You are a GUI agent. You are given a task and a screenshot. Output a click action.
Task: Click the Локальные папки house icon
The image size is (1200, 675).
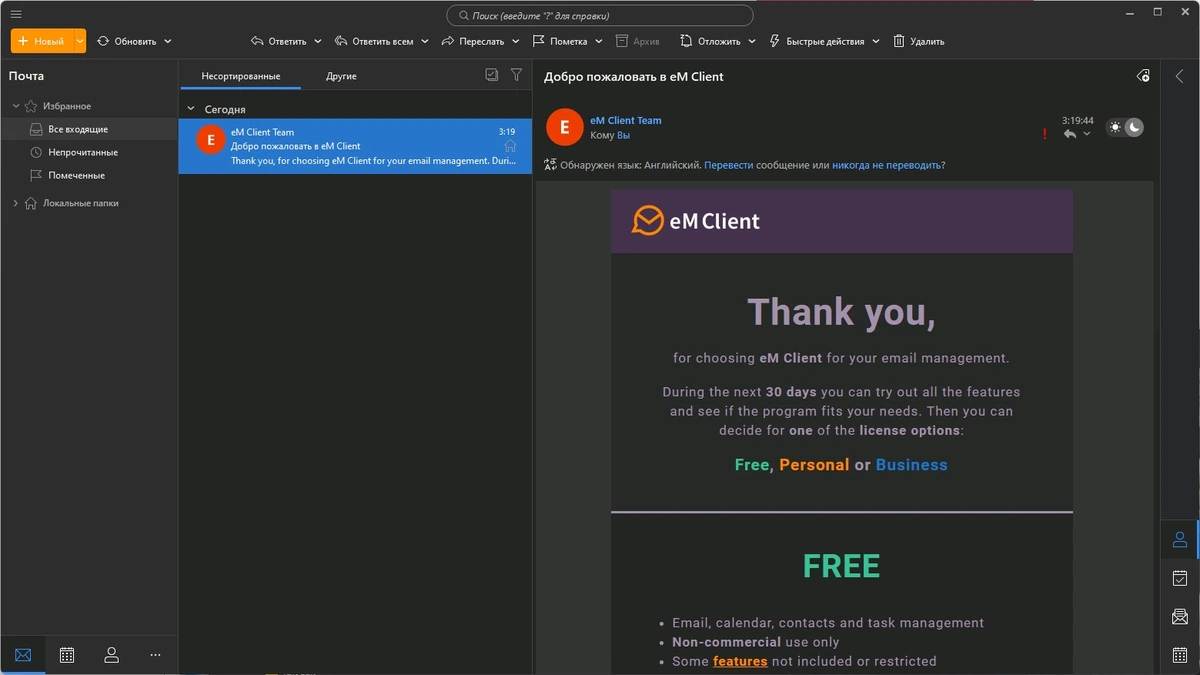tap(31, 203)
